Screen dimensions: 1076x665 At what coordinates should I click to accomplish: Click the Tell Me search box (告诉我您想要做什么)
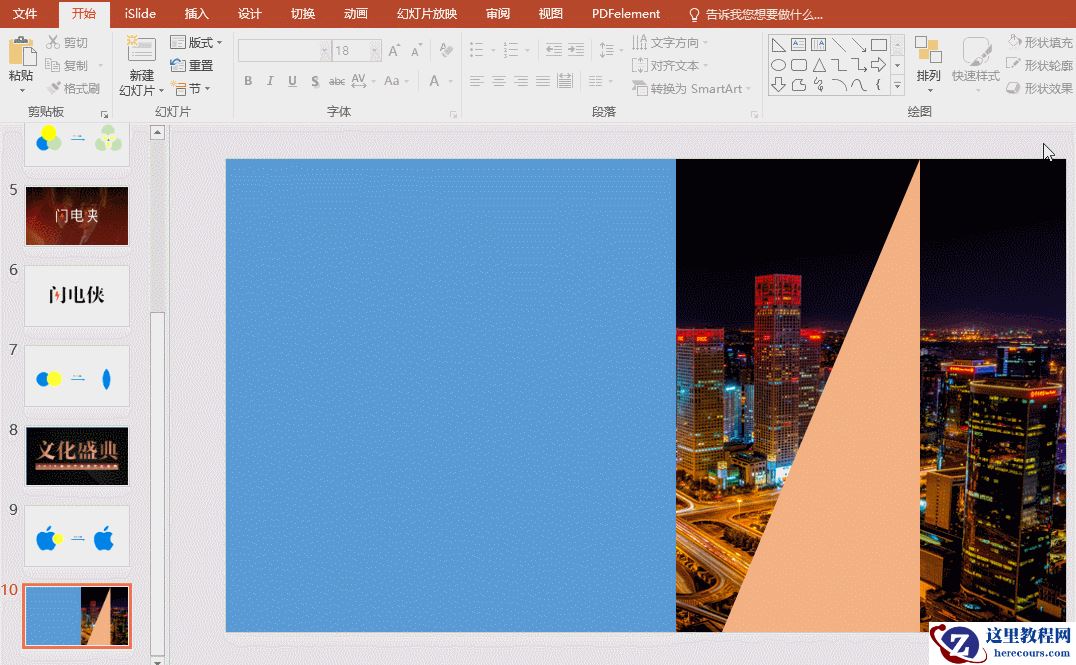click(x=756, y=14)
